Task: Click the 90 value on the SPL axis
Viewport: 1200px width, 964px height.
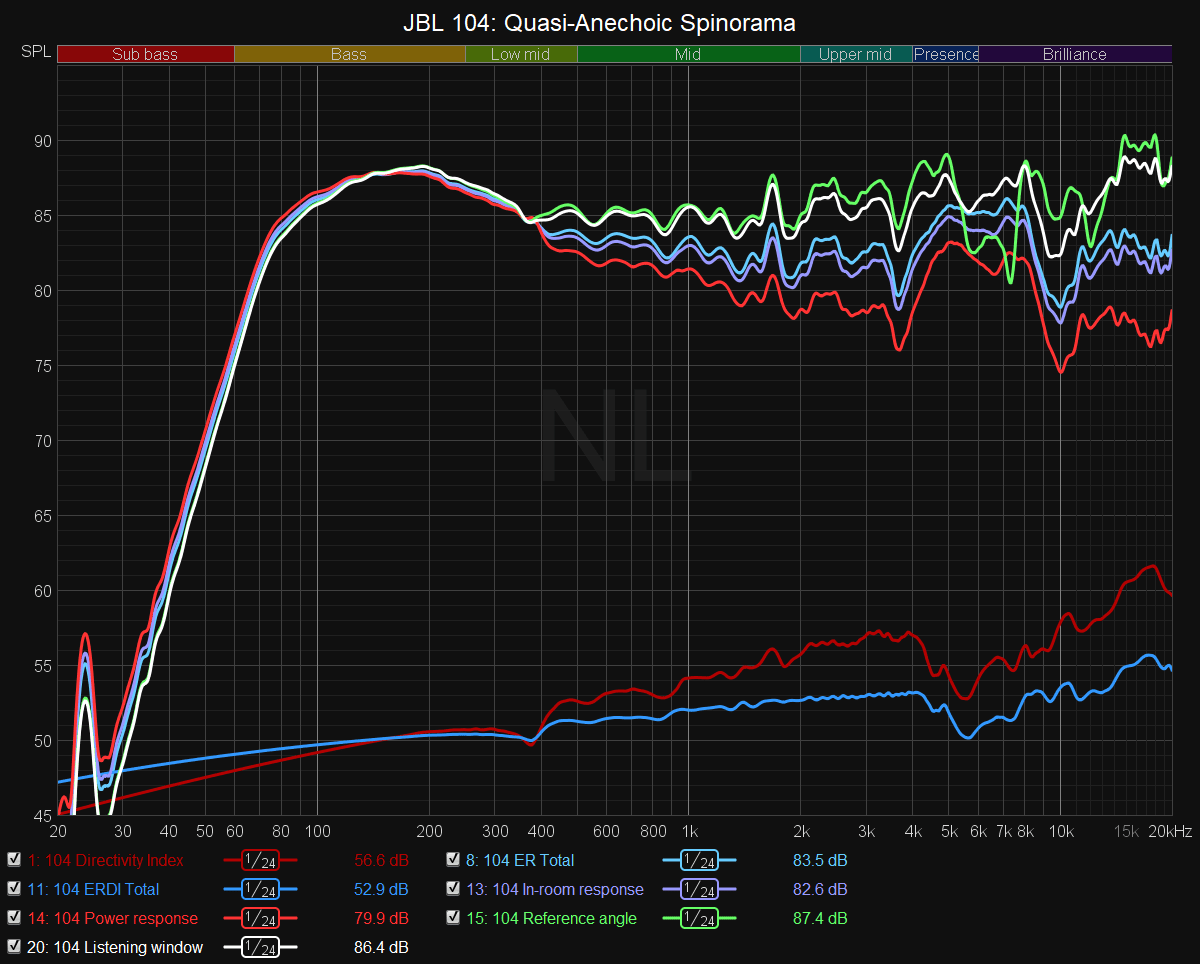Action: pos(42,140)
